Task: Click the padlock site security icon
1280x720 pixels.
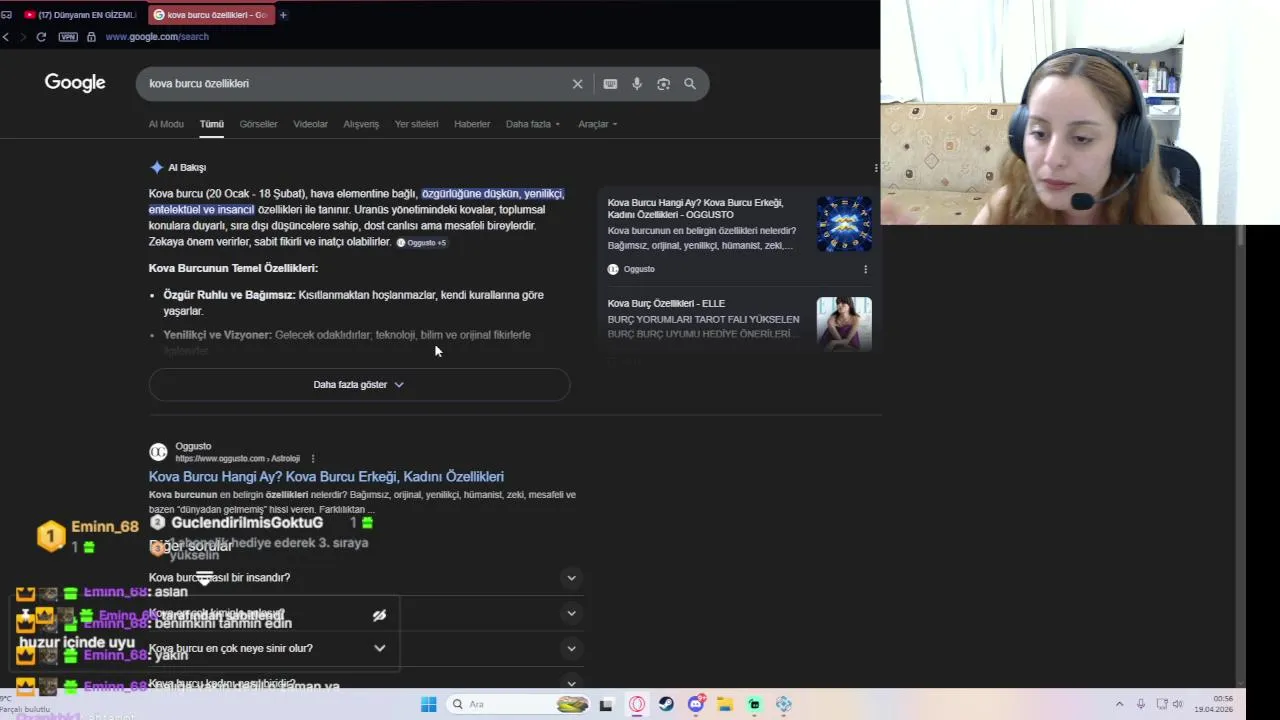Action: pos(91,37)
